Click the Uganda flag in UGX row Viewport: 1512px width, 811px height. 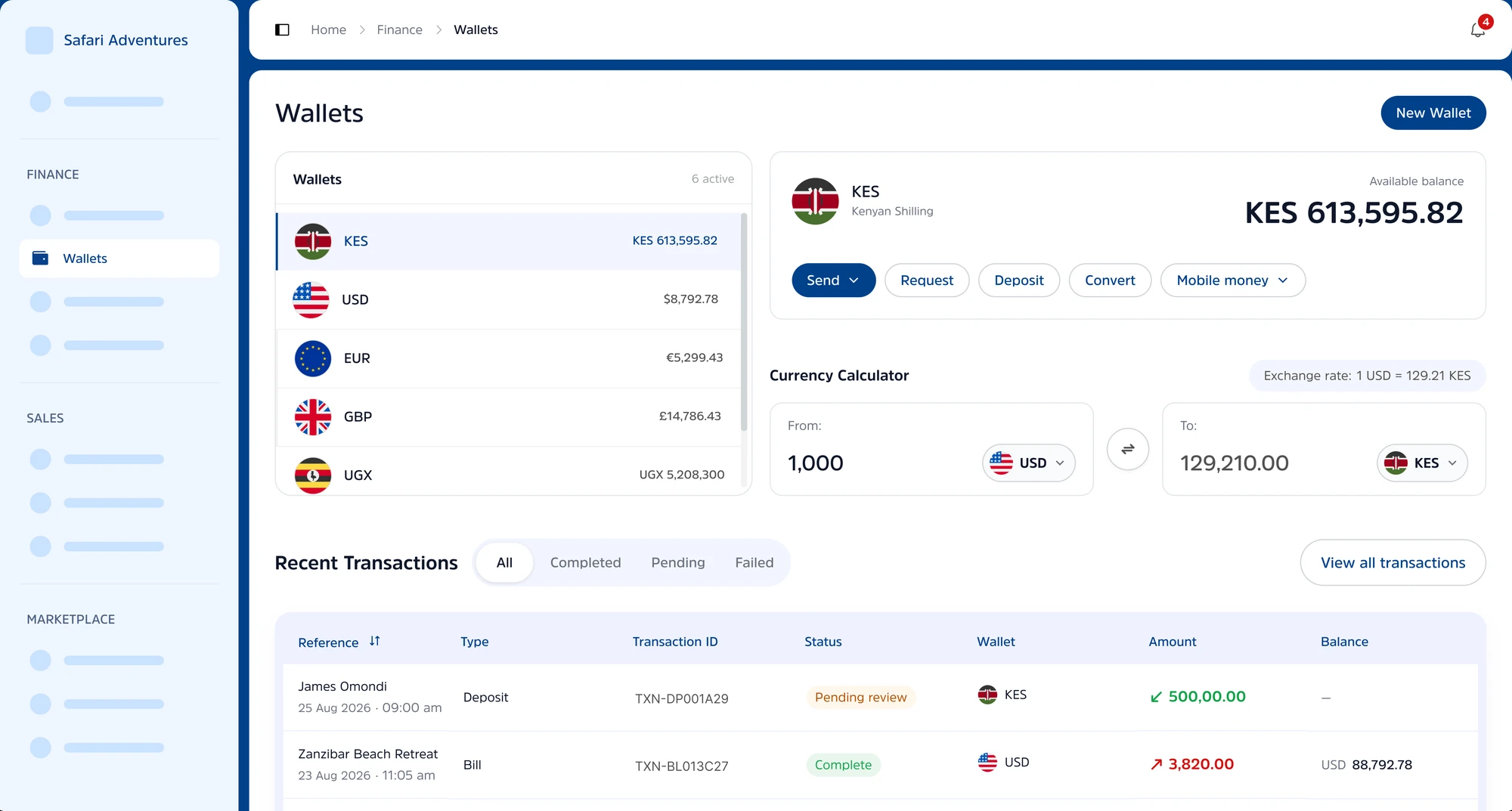pos(312,475)
